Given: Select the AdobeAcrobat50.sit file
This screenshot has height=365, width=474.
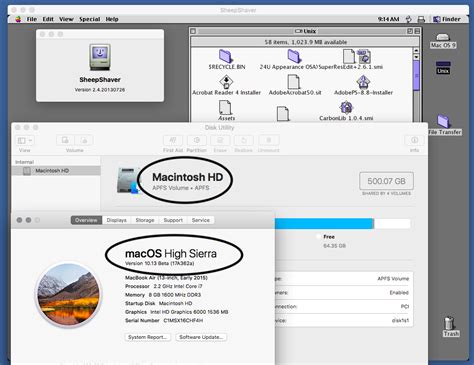Looking at the screenshot, I should coord(295,85).
